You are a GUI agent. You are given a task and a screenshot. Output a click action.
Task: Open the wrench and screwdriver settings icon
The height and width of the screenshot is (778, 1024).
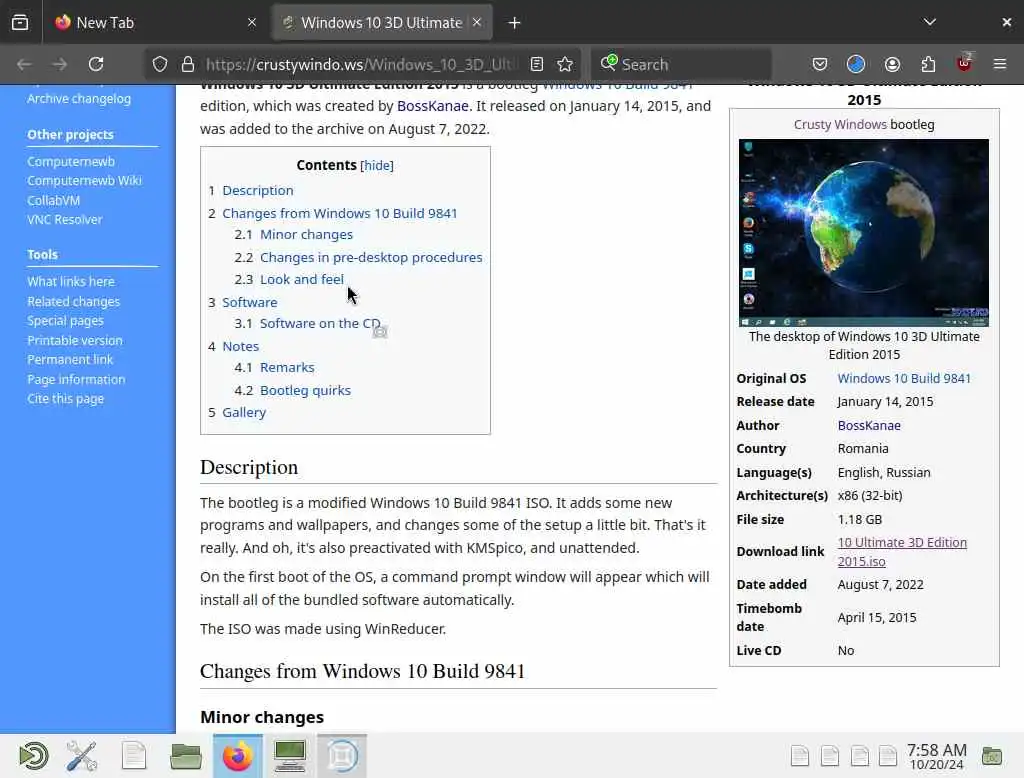[82, 756]
